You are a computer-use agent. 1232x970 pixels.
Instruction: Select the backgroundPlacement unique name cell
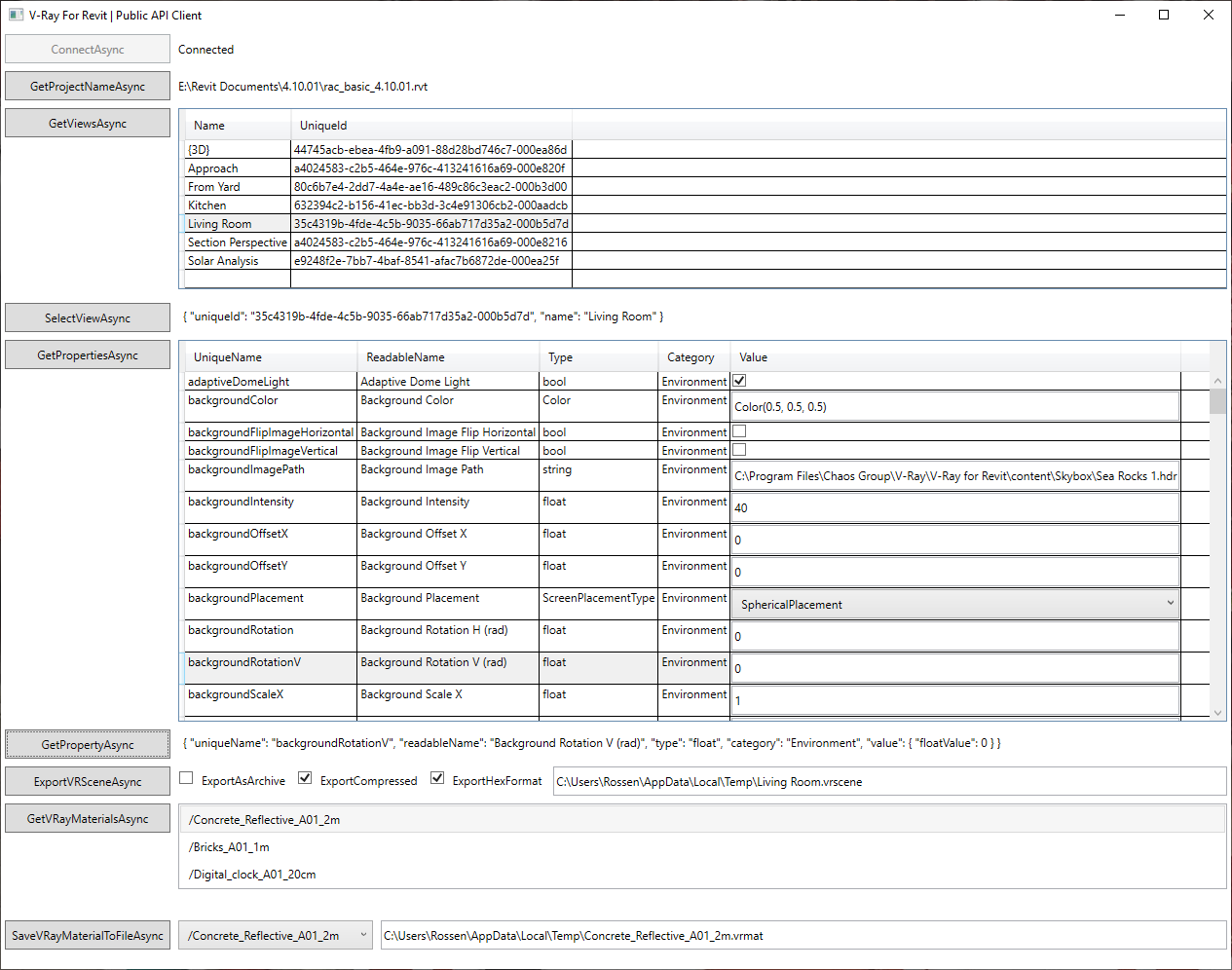coord(271,604)
